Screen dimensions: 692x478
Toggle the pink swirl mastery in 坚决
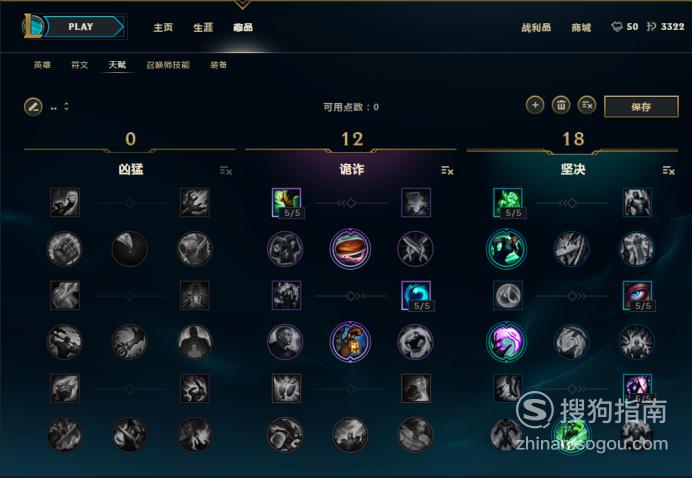tap(507, 342)
